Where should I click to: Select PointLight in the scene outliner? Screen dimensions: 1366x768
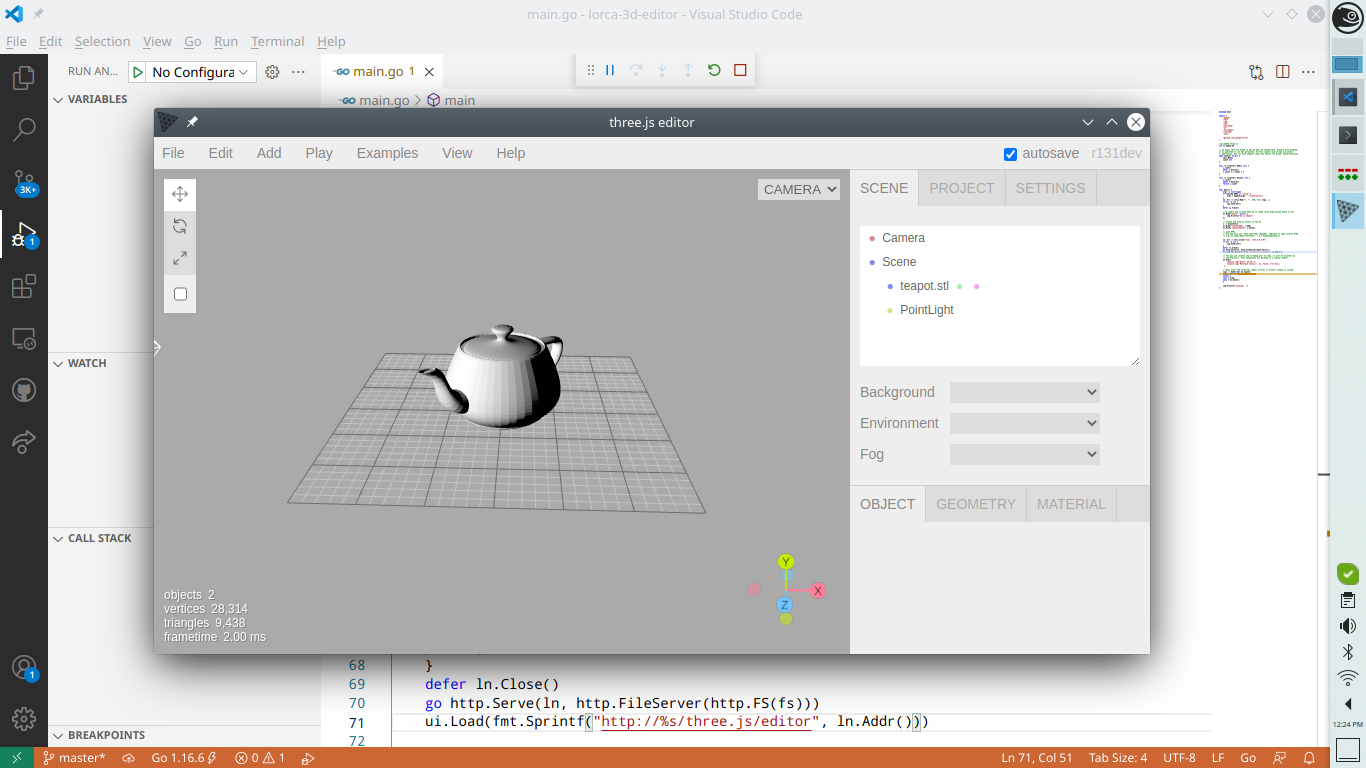coord(926,309)
